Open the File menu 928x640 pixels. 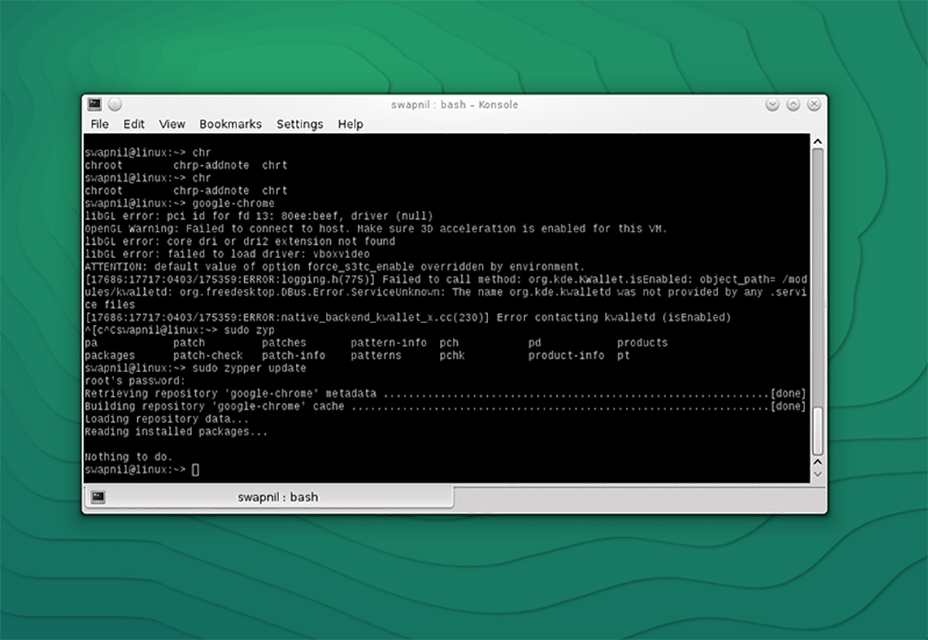point(99,124)
